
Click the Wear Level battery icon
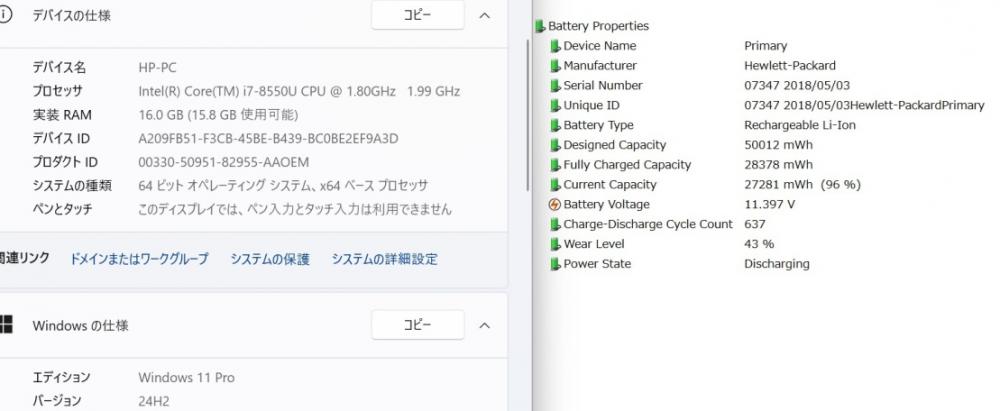point(555,244)
